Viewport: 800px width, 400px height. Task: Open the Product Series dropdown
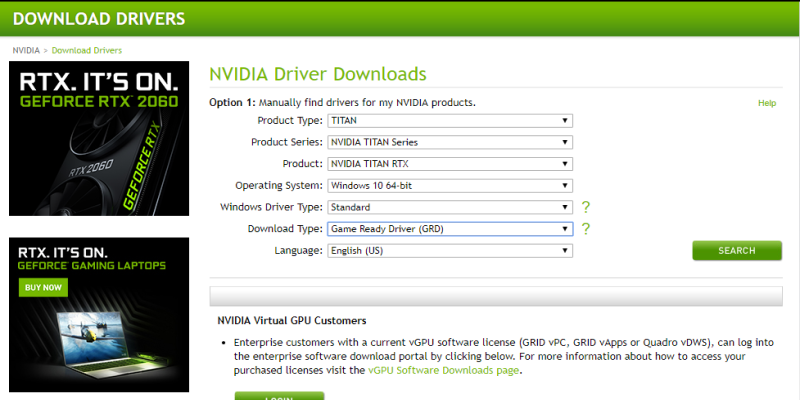tap(450, 142)
